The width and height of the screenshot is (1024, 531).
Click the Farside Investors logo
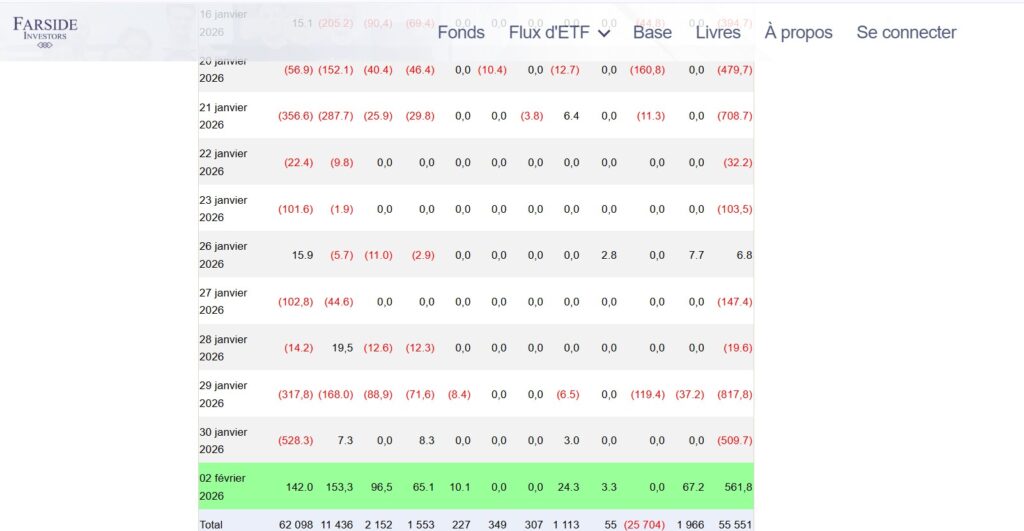coord(45,32)
